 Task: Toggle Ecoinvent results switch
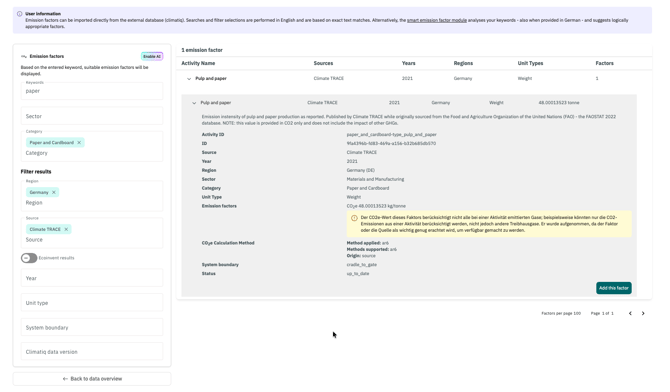tap(29, 258)
